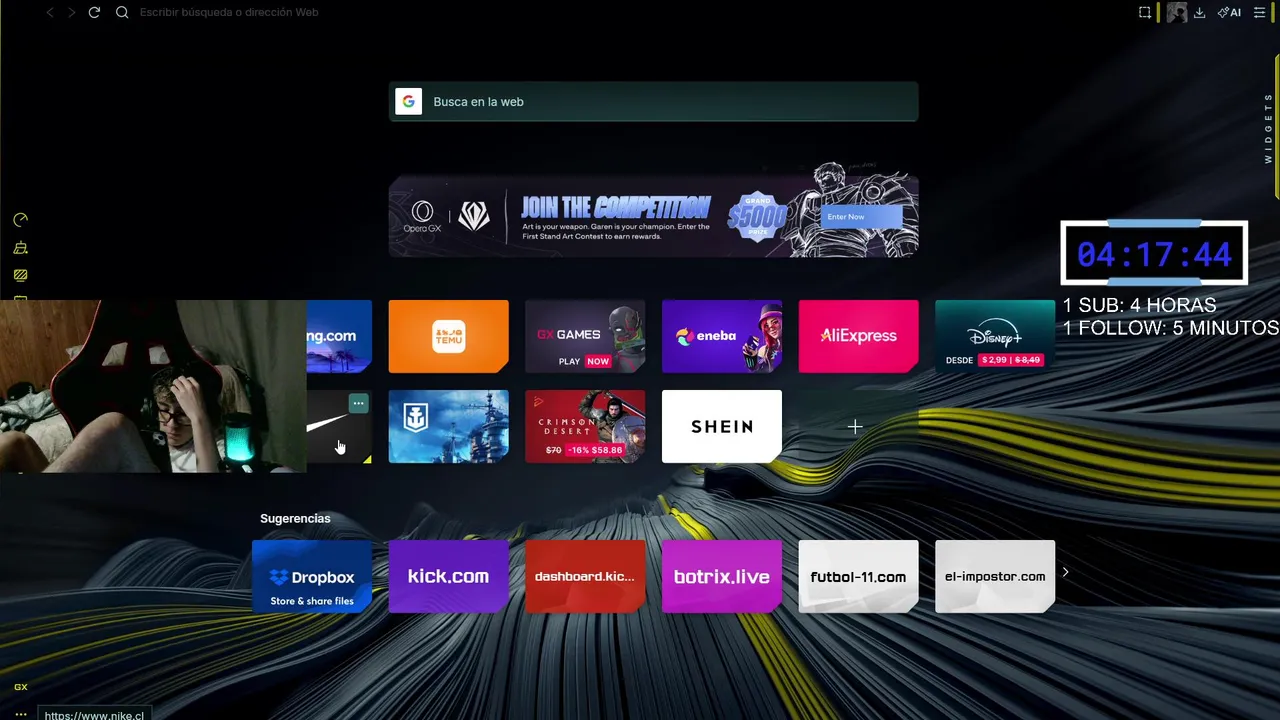Open the downloads icon in the toolbar
Image resolution: width=1280 pixels, height=720 pixels.
(x=1200, y=13)
